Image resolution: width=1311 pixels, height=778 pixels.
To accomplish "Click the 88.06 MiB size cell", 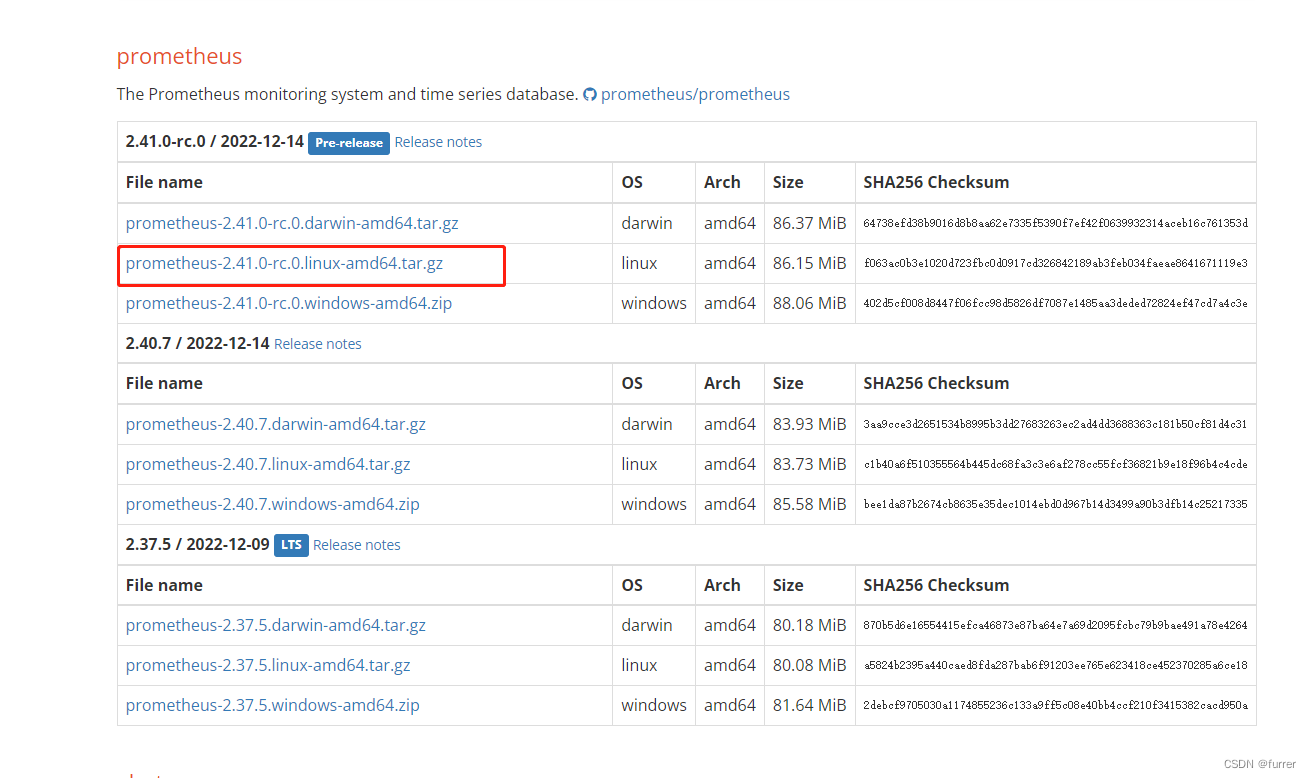I will pyautogui.click(x=809, y=303).
